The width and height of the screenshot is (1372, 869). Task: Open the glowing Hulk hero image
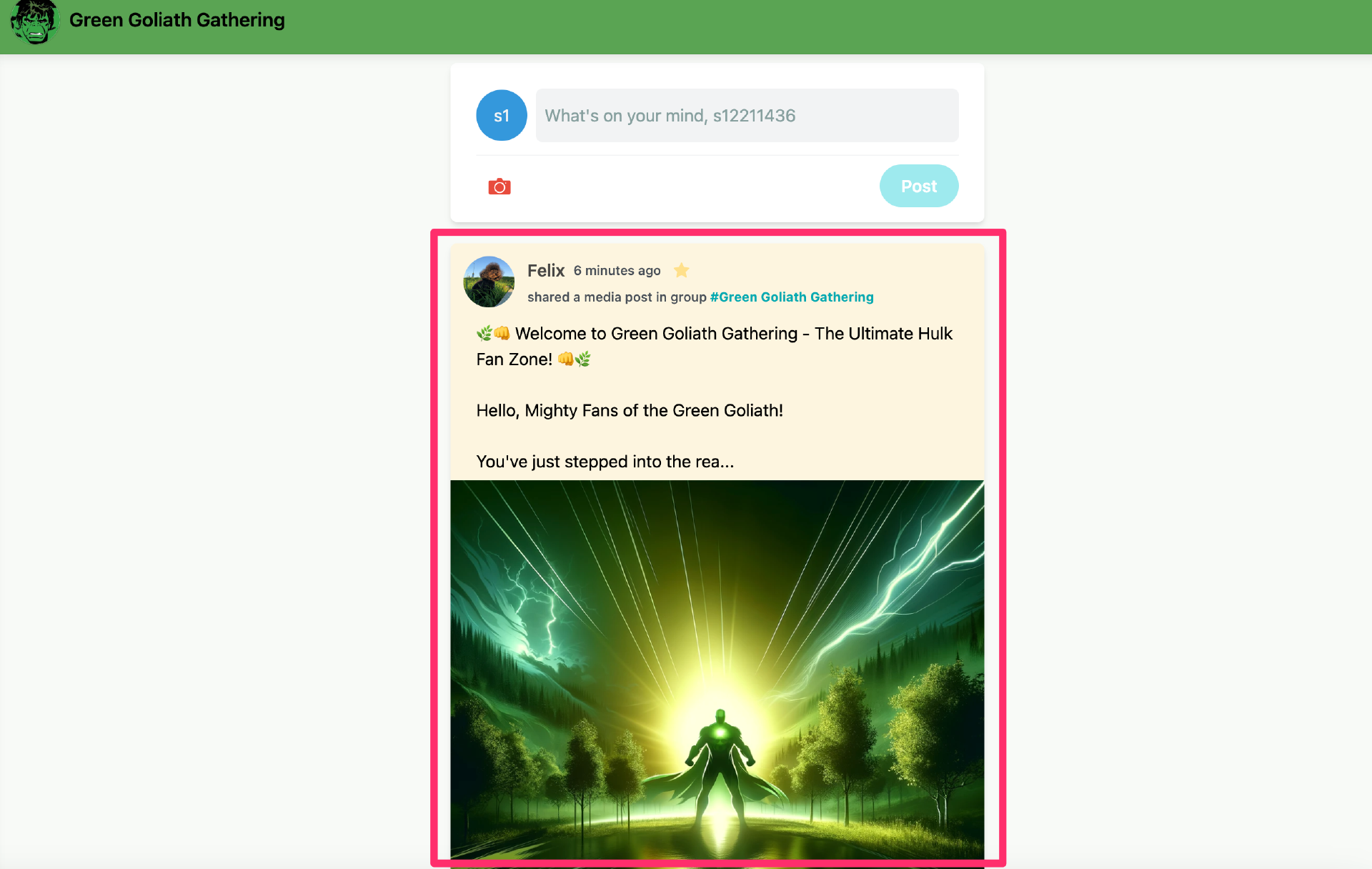click(x=717, y=672)
